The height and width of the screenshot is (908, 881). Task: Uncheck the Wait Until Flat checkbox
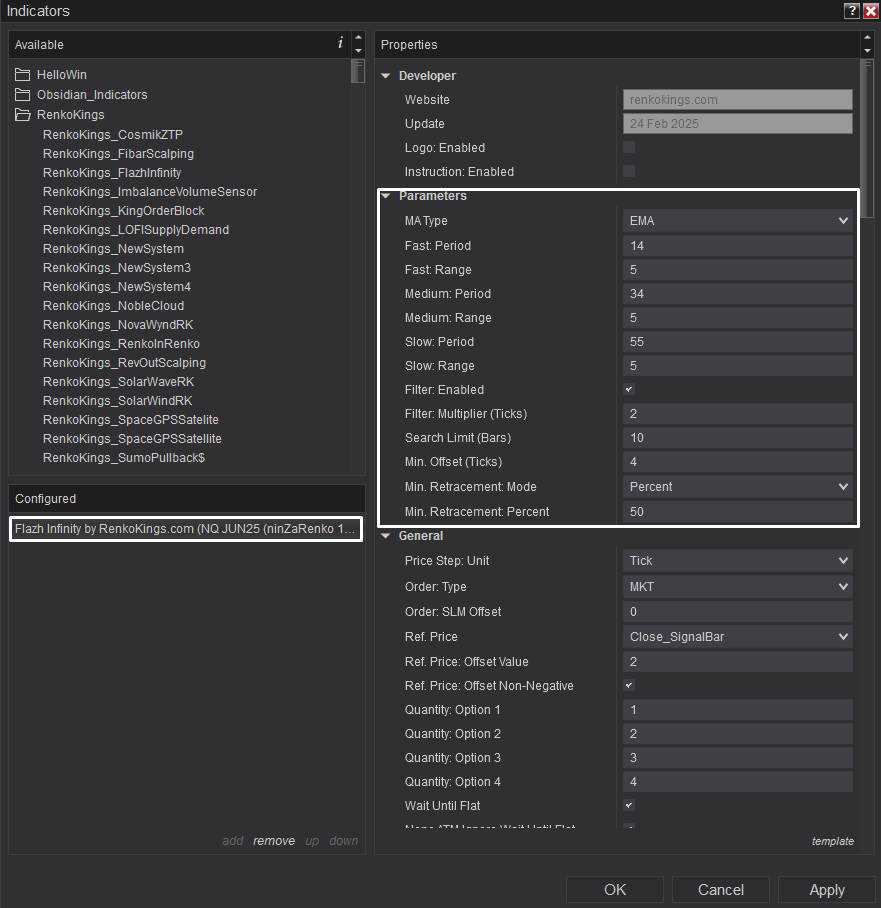(x=629, y=806)
